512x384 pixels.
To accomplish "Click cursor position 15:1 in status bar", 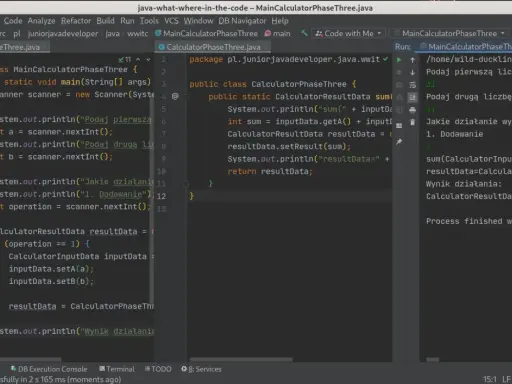I will 489,379.
